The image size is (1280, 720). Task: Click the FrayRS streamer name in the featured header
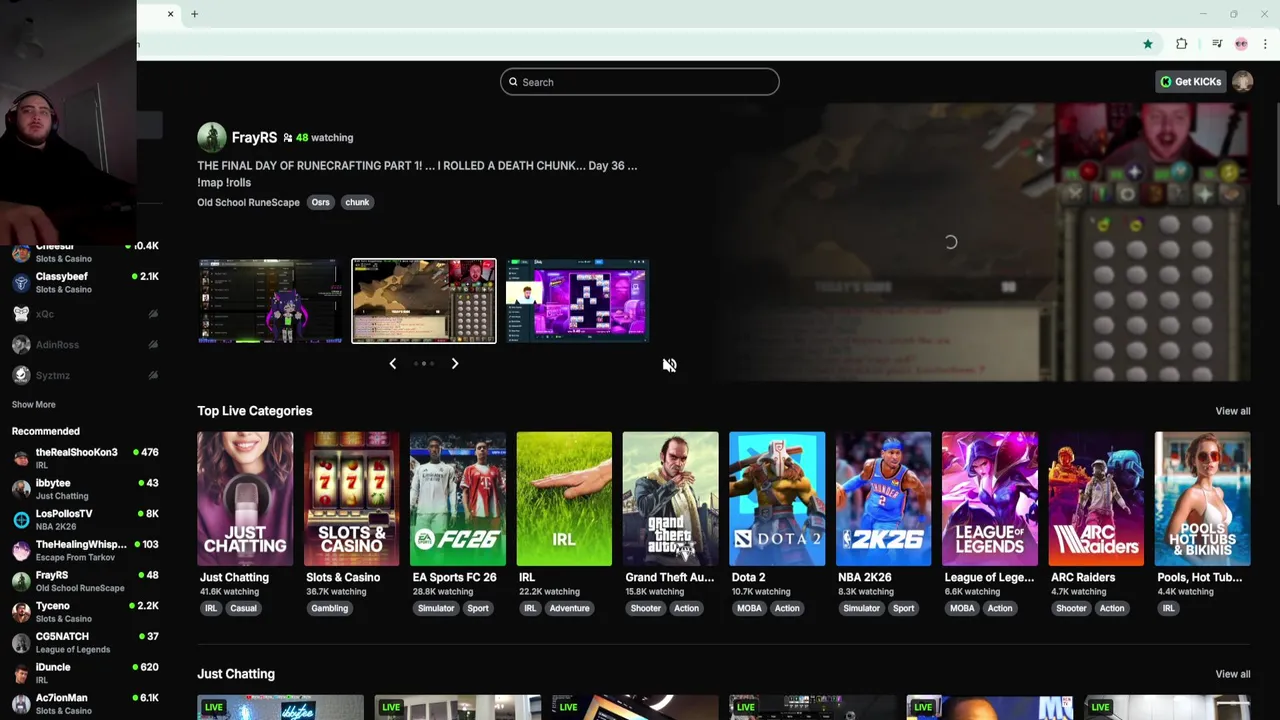254,138
